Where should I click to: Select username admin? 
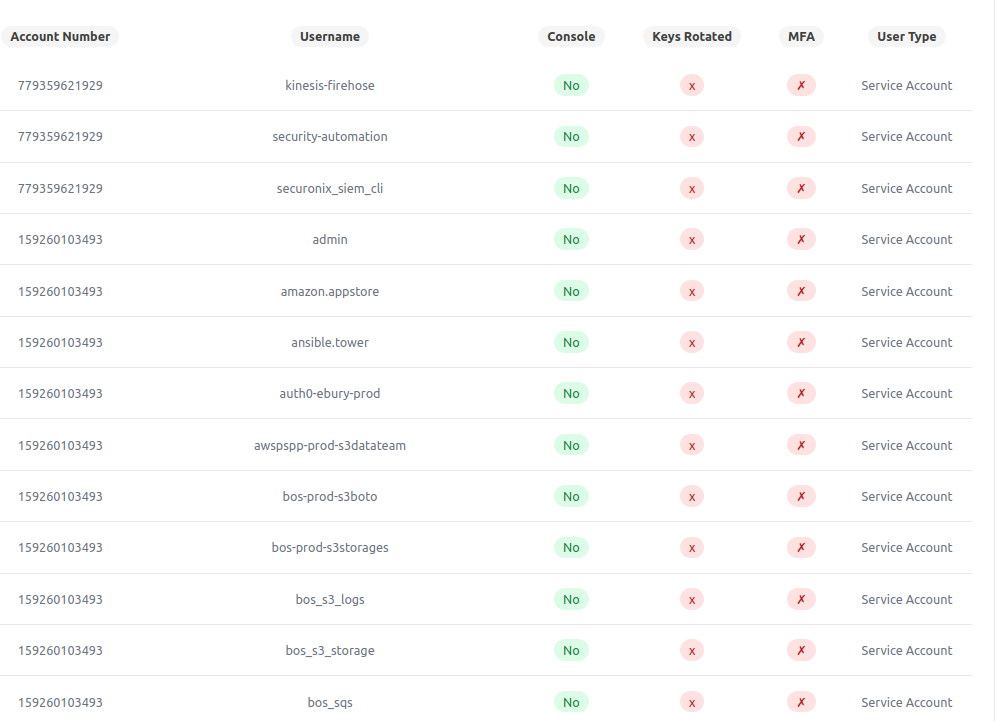click(x=330, y=239)
